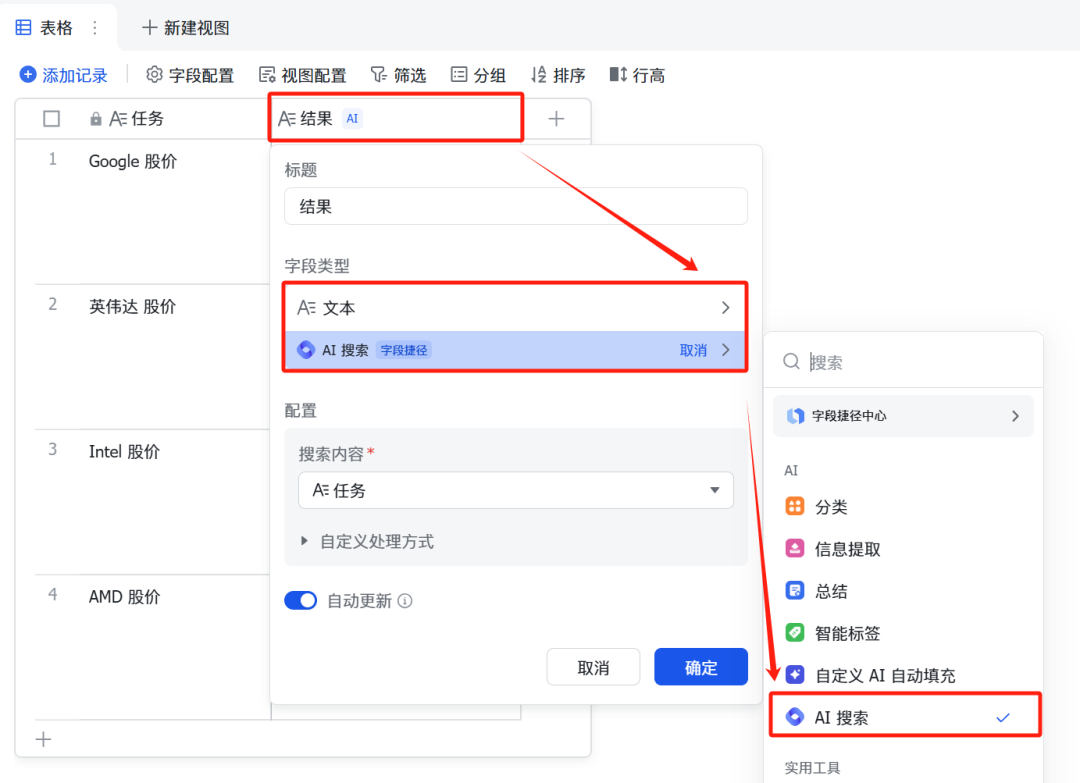Open the 搜索内容 dropdown showing 任务
The image size is (1080, 783).
pyautogui.click(x=516, y=490)
